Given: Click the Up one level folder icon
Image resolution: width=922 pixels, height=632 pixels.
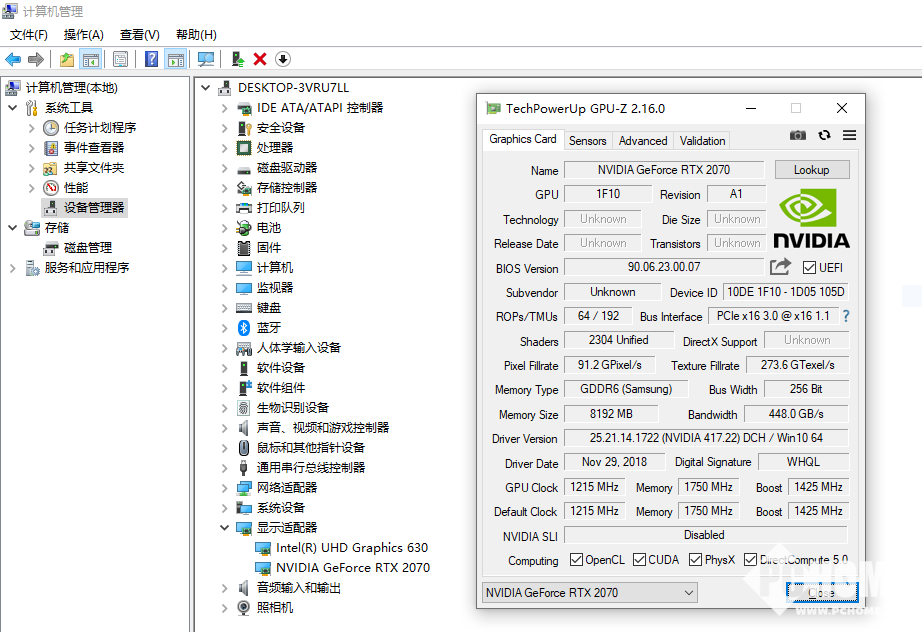Looking at the screenshot, I should click(x=67, y=59).
